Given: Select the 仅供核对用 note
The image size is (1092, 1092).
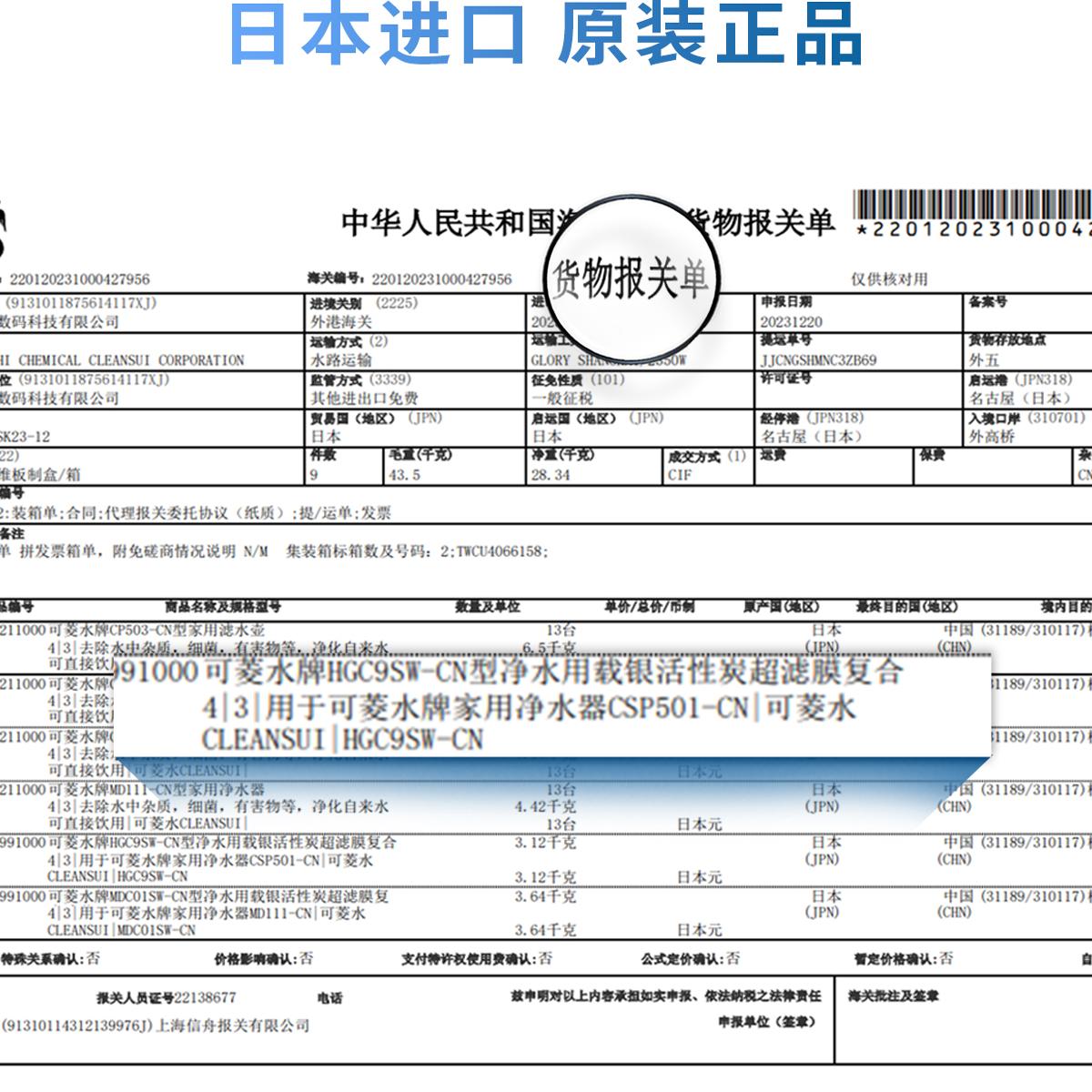Looking at the screenshot, I should [x=888, y=279].
